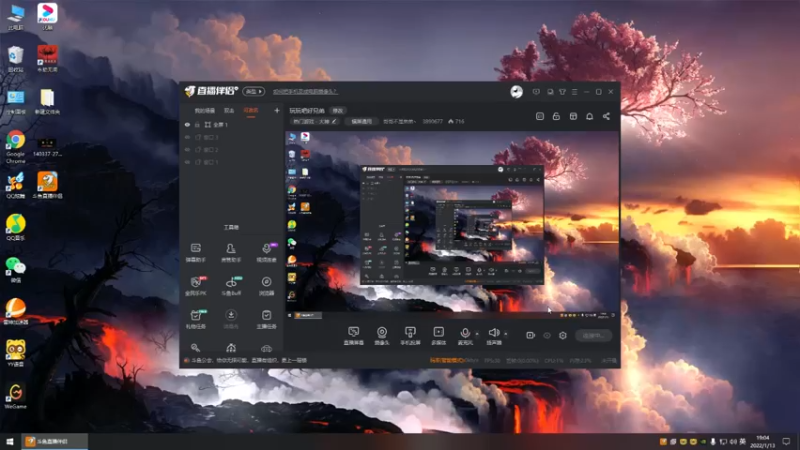Add a 直播屏幕 screen capture source
Image resolution: width=800 pixels, height=450 pixels.
(354, 336)
